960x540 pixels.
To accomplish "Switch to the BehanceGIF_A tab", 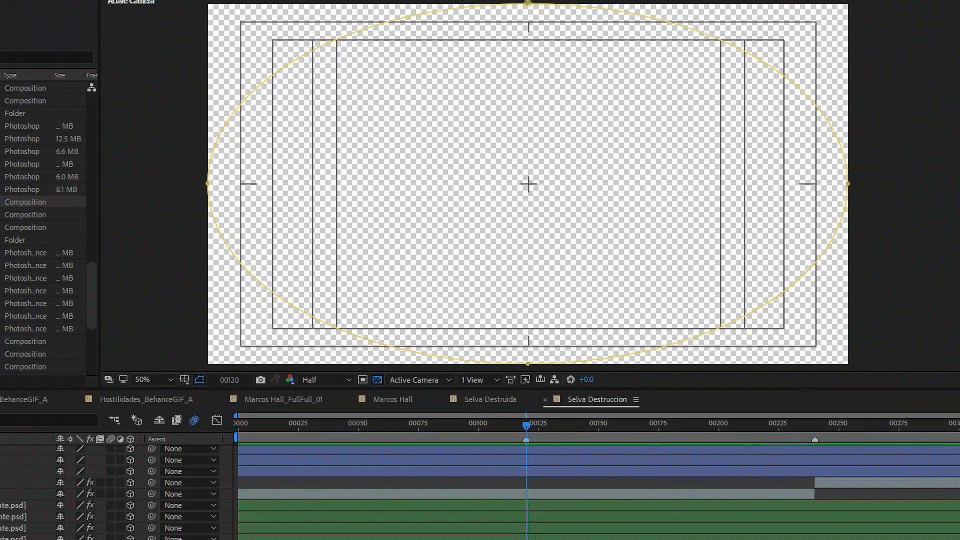I will pos(23,399).
